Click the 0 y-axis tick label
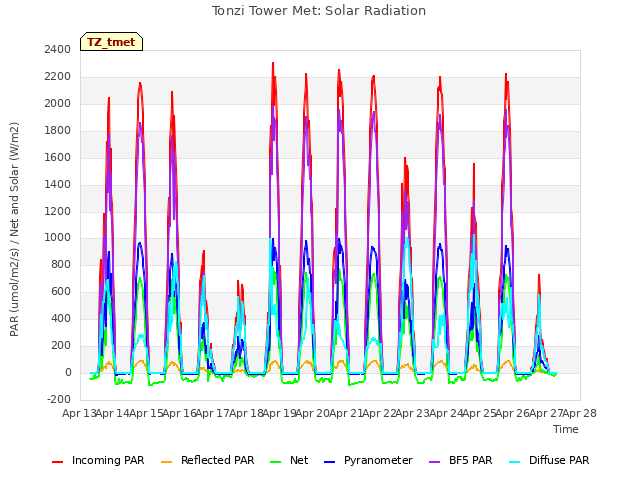 [x=68, y=372]
